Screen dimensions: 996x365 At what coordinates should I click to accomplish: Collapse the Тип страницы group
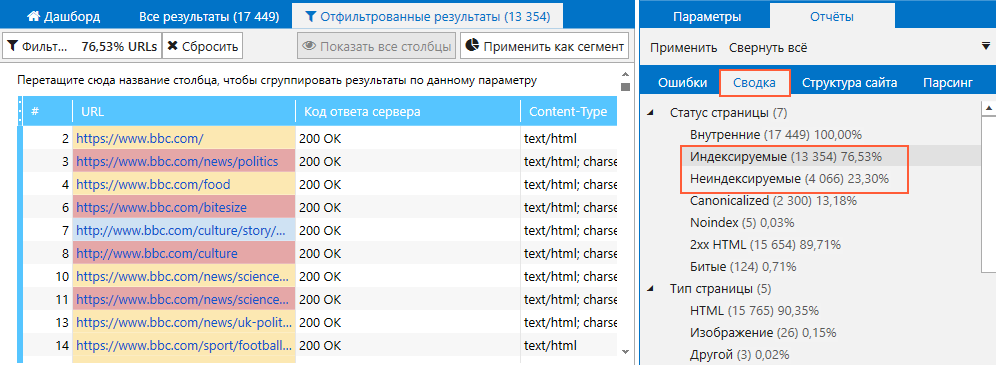(650, 289)
